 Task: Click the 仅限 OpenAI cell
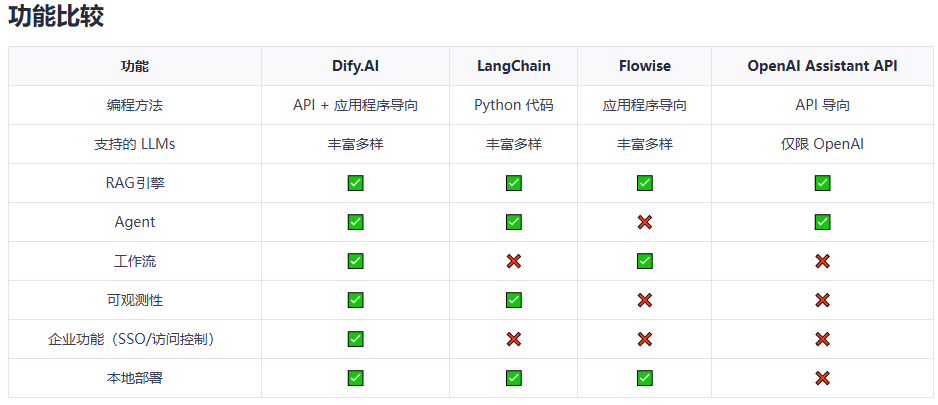tap(822, 144)
